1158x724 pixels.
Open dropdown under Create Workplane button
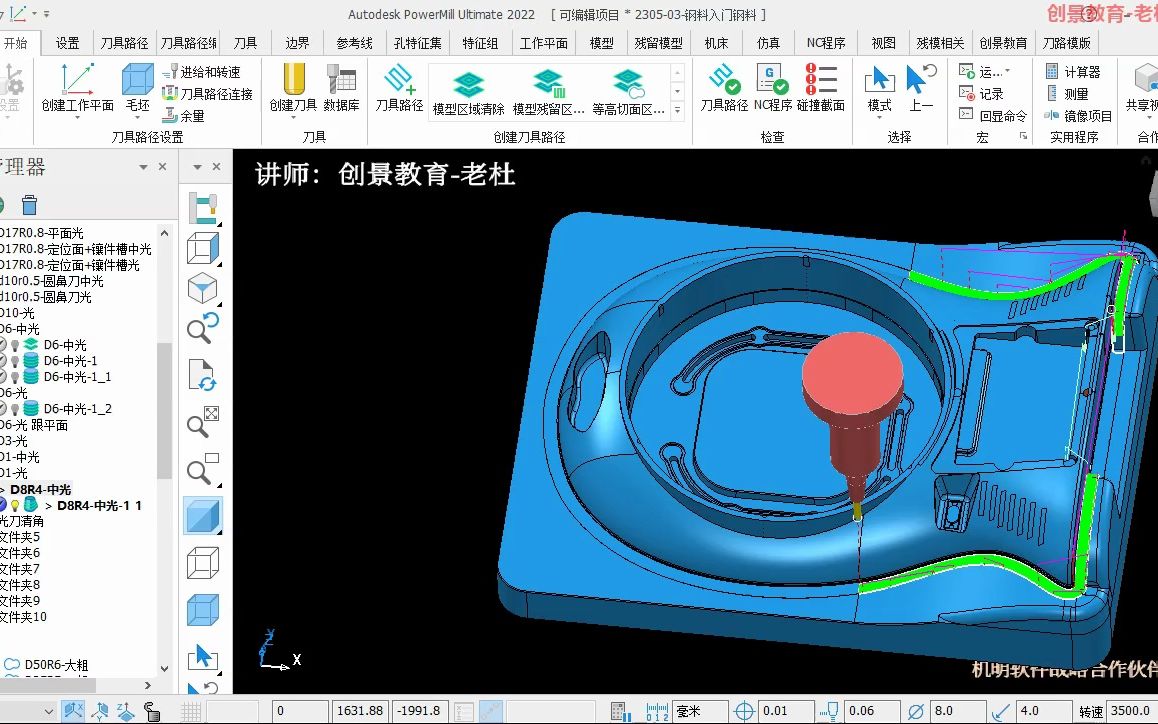(77, 117)
